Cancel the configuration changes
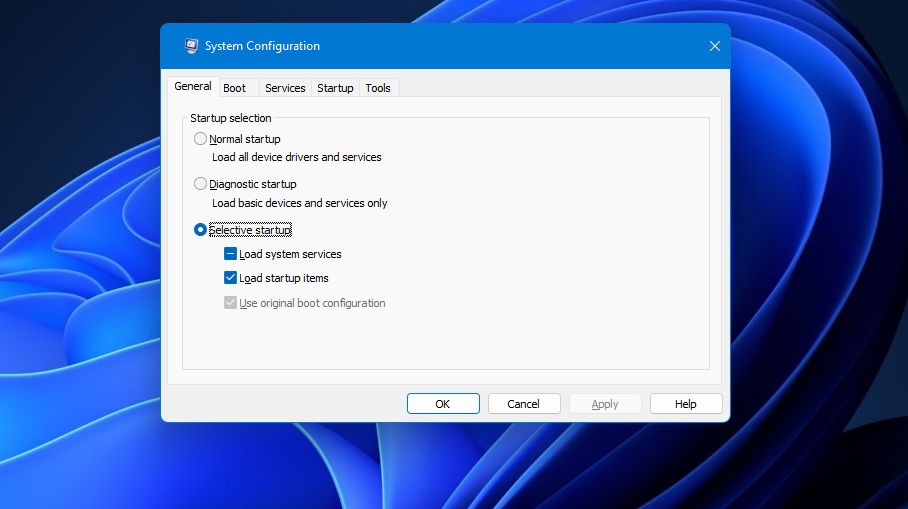The height and width of the screenshot is (509, 908). (x=523, y=404)
